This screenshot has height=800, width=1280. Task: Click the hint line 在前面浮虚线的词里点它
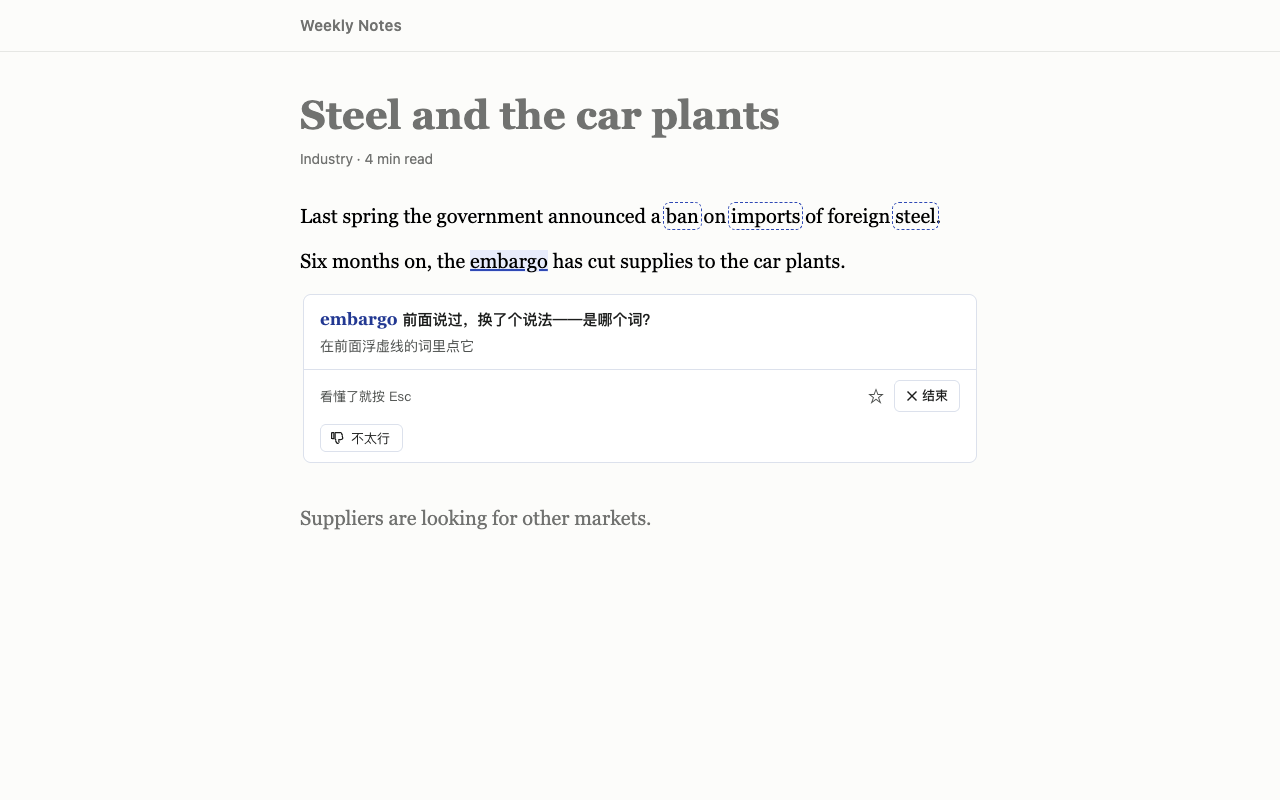point(397,346)
